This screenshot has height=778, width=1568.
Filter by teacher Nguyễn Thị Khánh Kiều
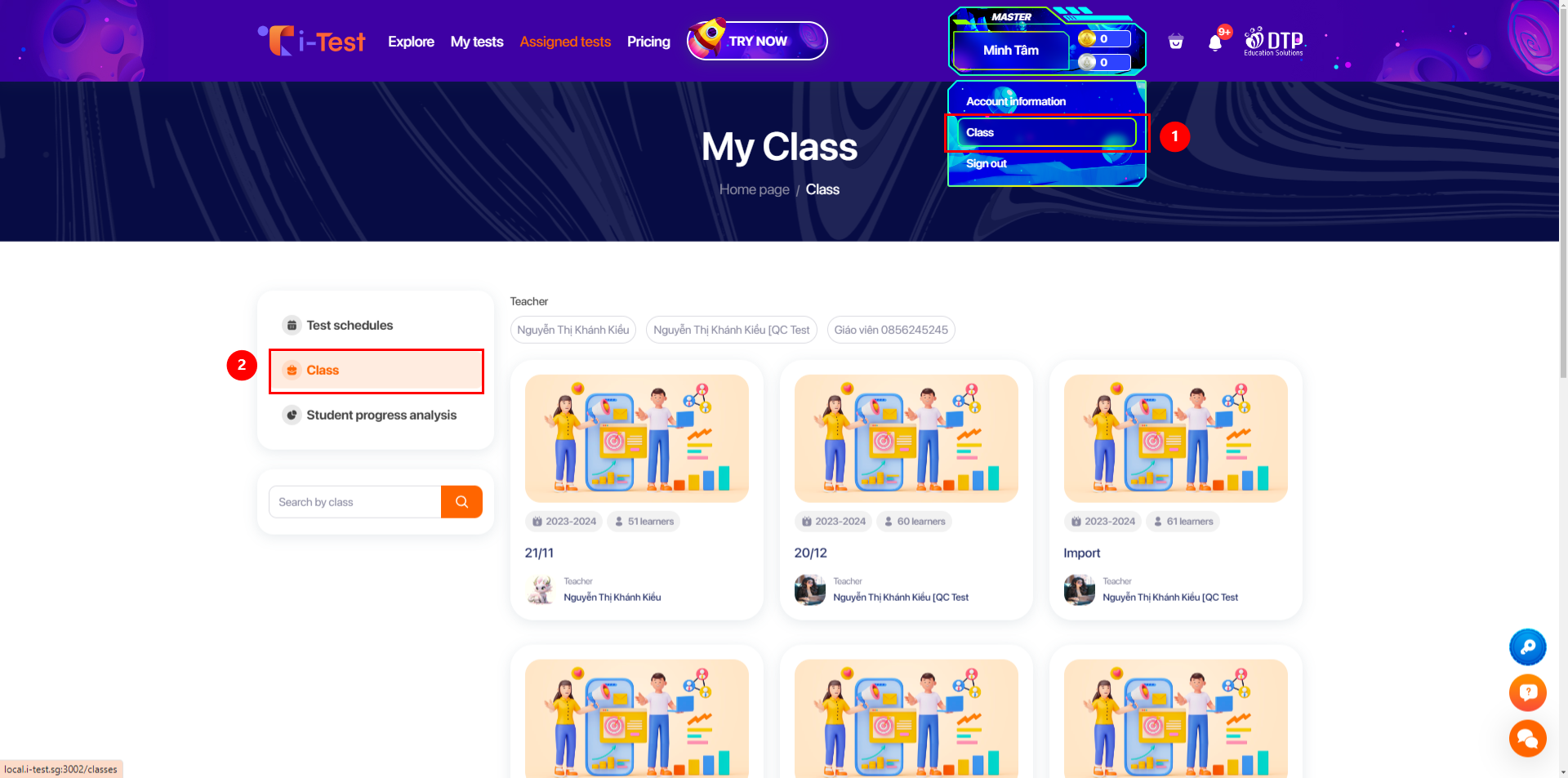(x=573, y=330)
